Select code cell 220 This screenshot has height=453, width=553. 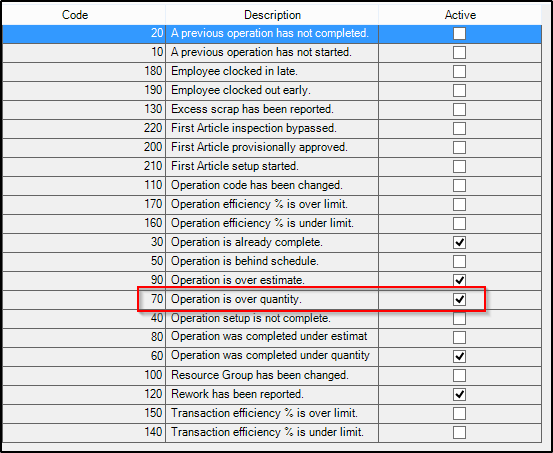(x=84, y=128)
